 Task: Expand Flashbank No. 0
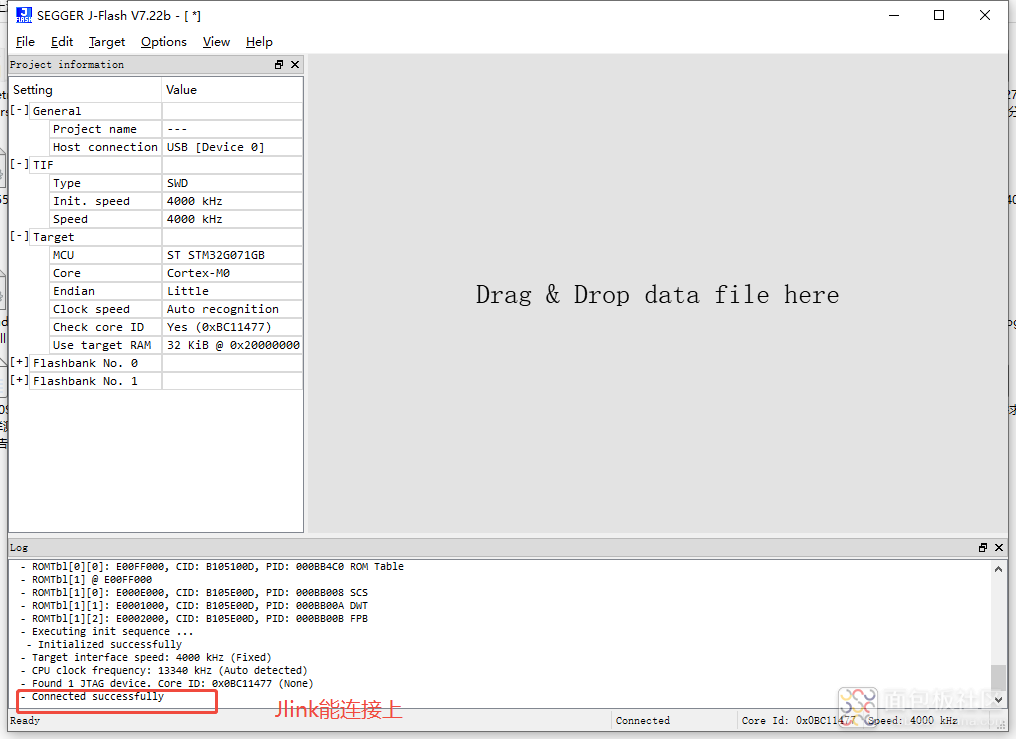pyautogui.click(x=19, y=363)
